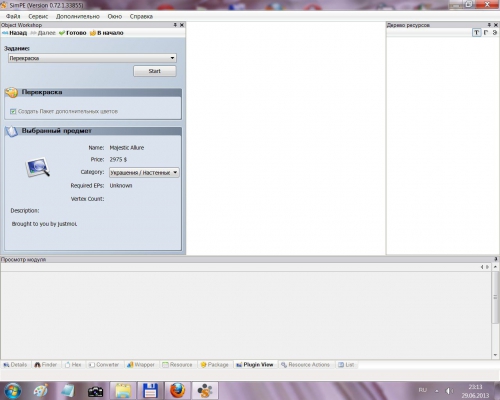Click the Перекраска paint palette icon
The image size is (500, 400).
12,92
